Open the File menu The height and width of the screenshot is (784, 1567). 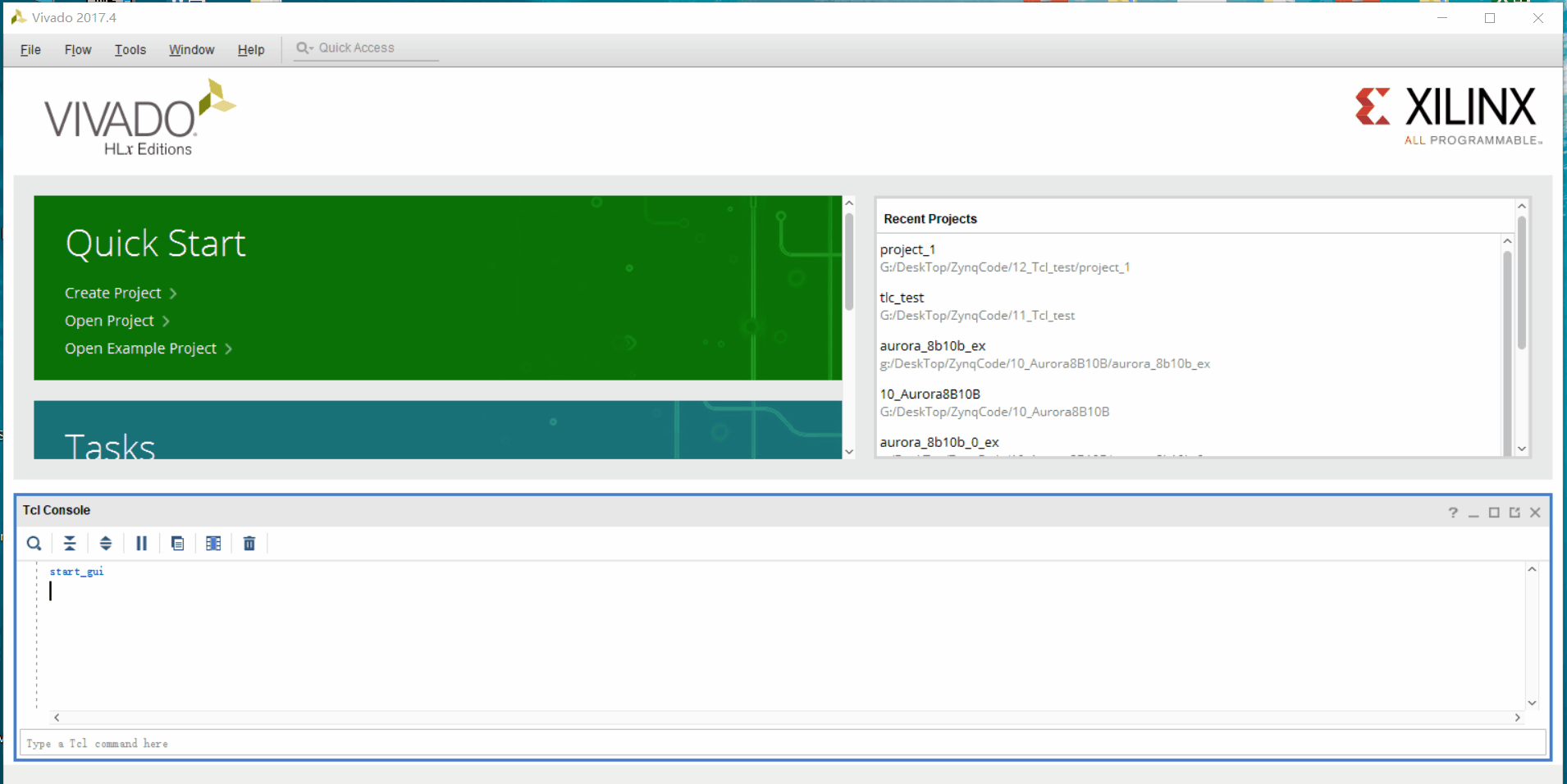pos(30,50)
